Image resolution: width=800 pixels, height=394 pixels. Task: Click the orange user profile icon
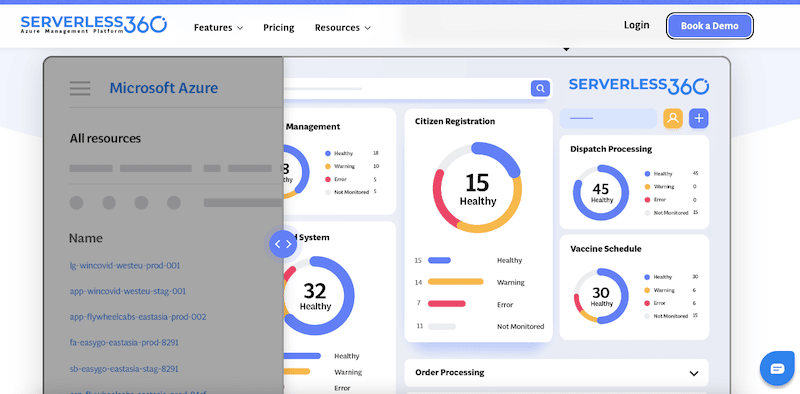coord(673,118)
